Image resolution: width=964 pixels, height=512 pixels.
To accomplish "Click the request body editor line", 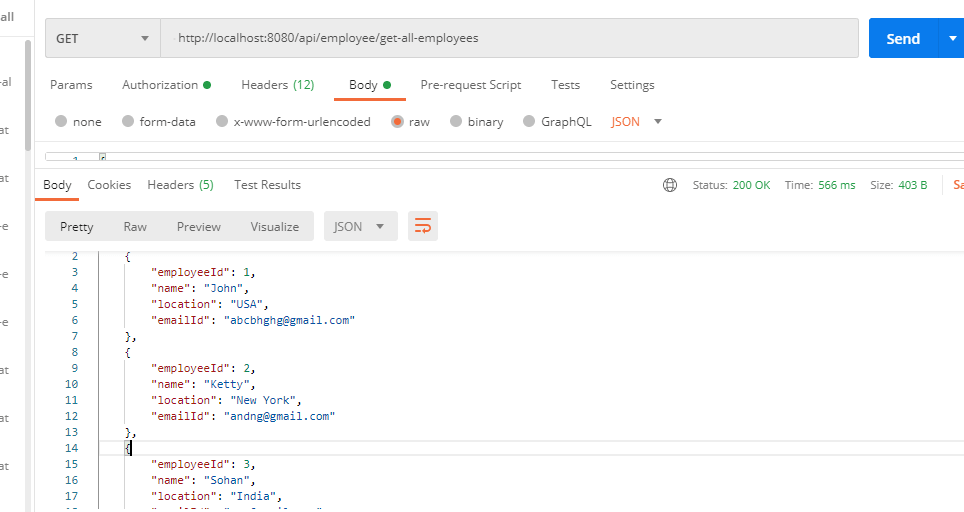I will (504, 157).
